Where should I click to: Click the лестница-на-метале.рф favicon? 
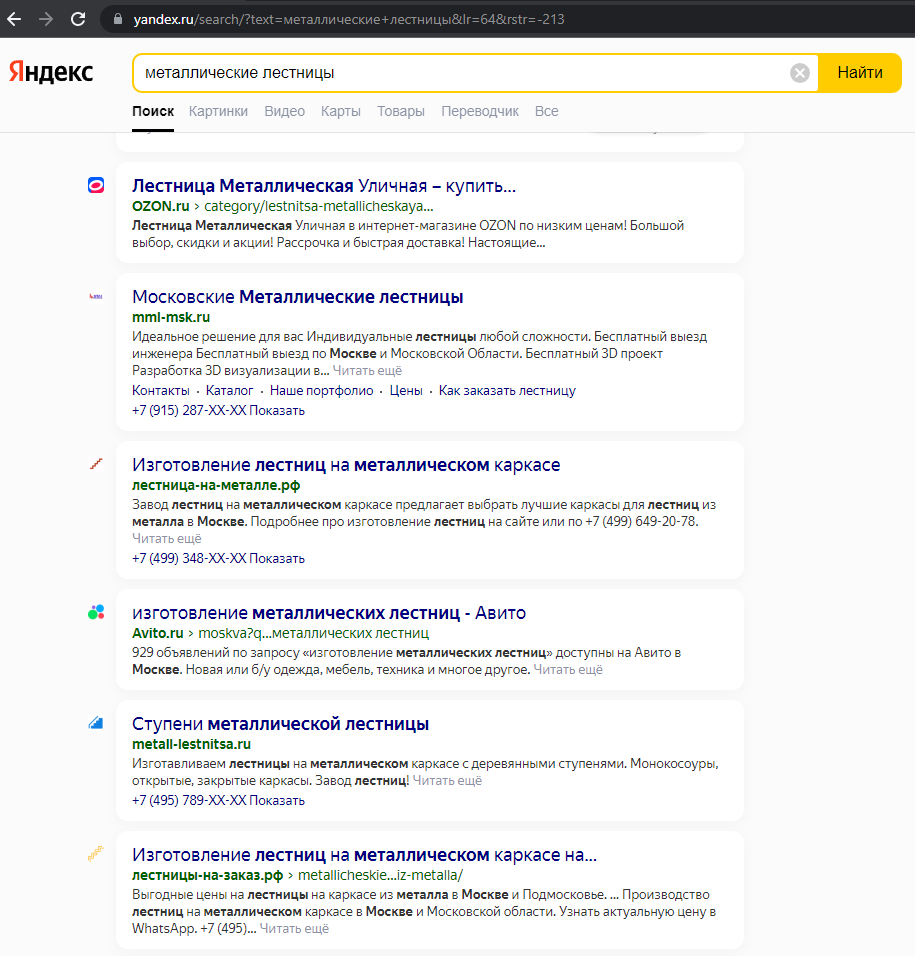(x=96, y=465)
